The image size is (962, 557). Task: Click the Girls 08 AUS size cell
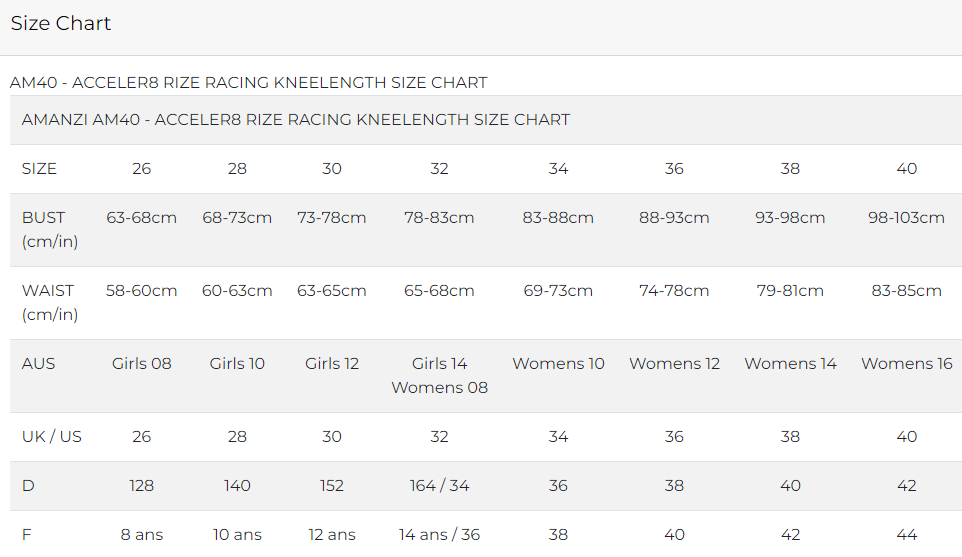(142, 364)
